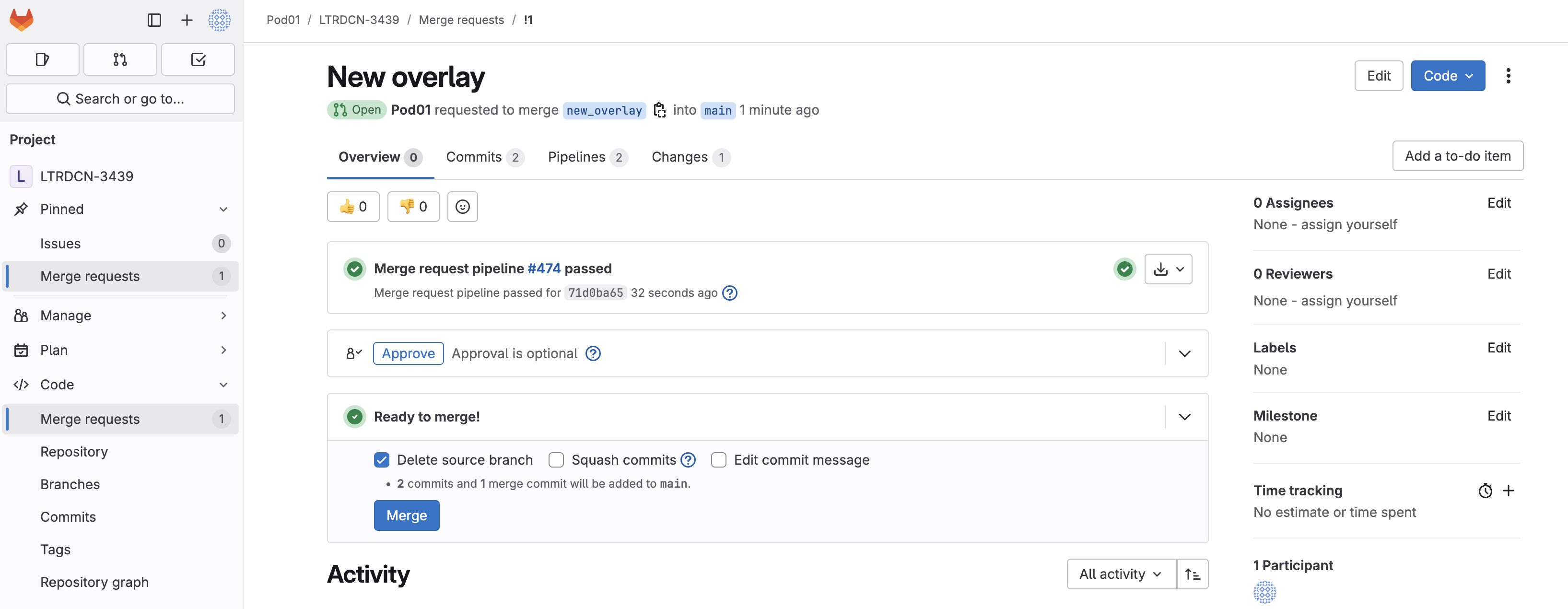
Task: Open the three-dot merge request actions menu
Action: coord(1508,76)
